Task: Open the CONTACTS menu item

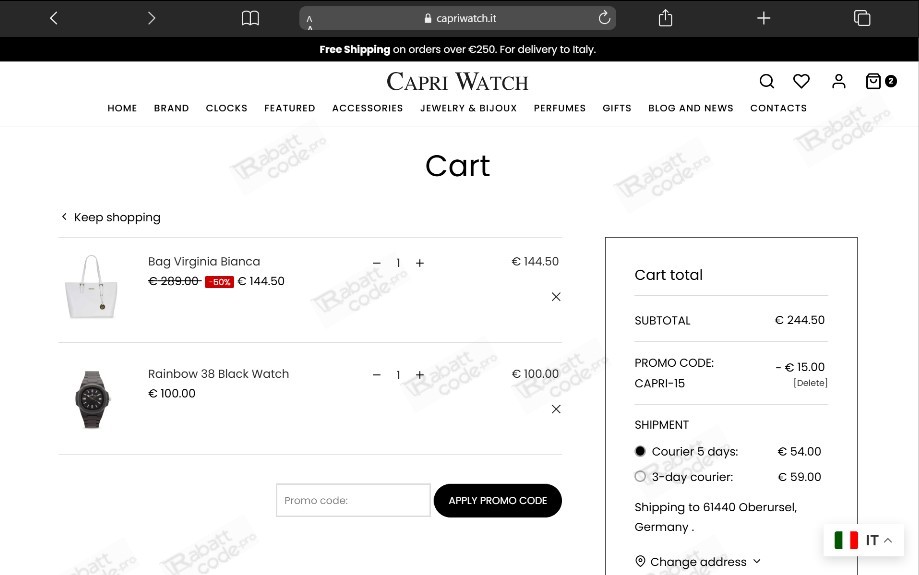Action: (x=778, y=108)
